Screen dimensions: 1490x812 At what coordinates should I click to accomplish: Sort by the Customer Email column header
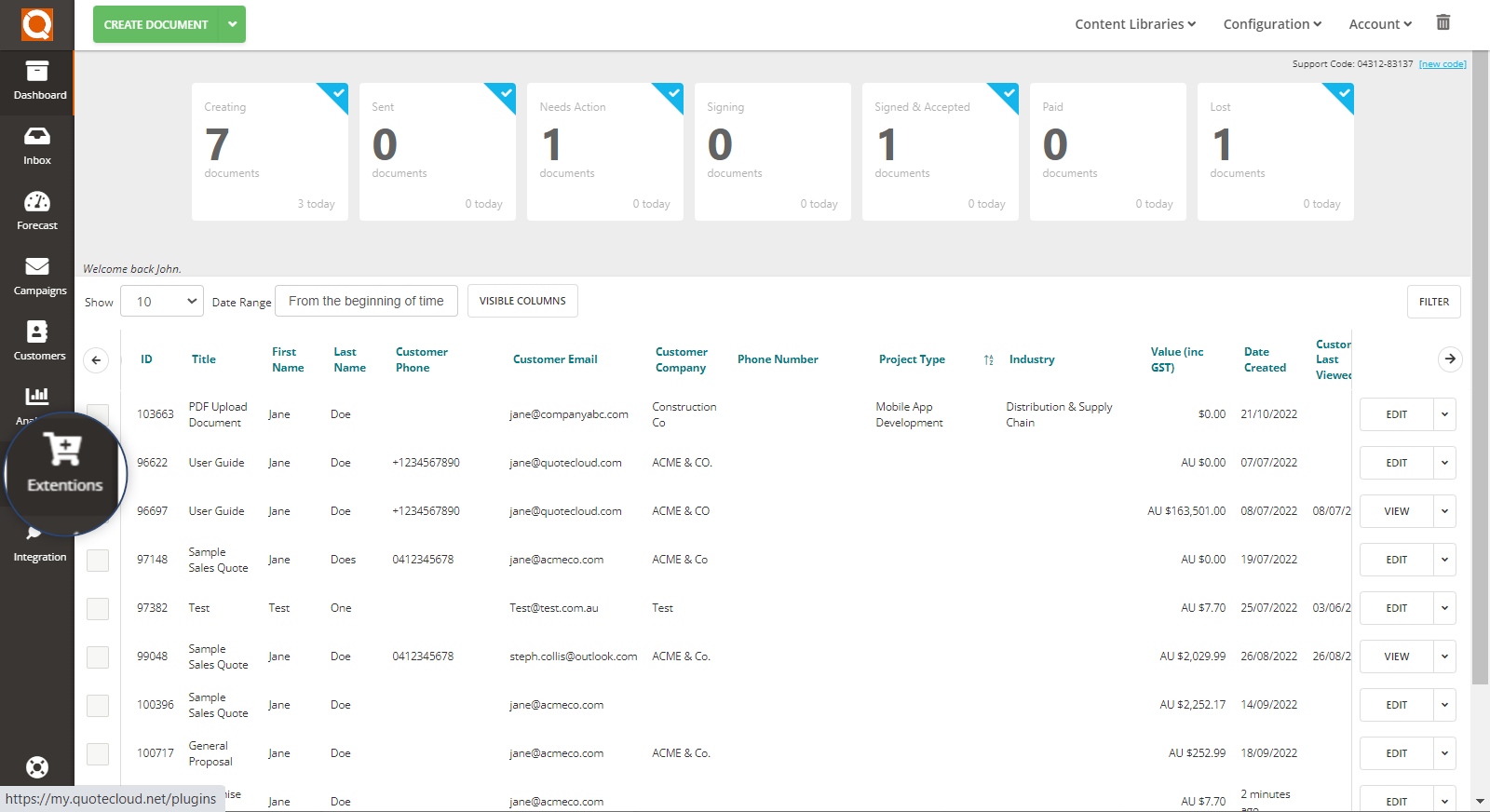[555, 359]
